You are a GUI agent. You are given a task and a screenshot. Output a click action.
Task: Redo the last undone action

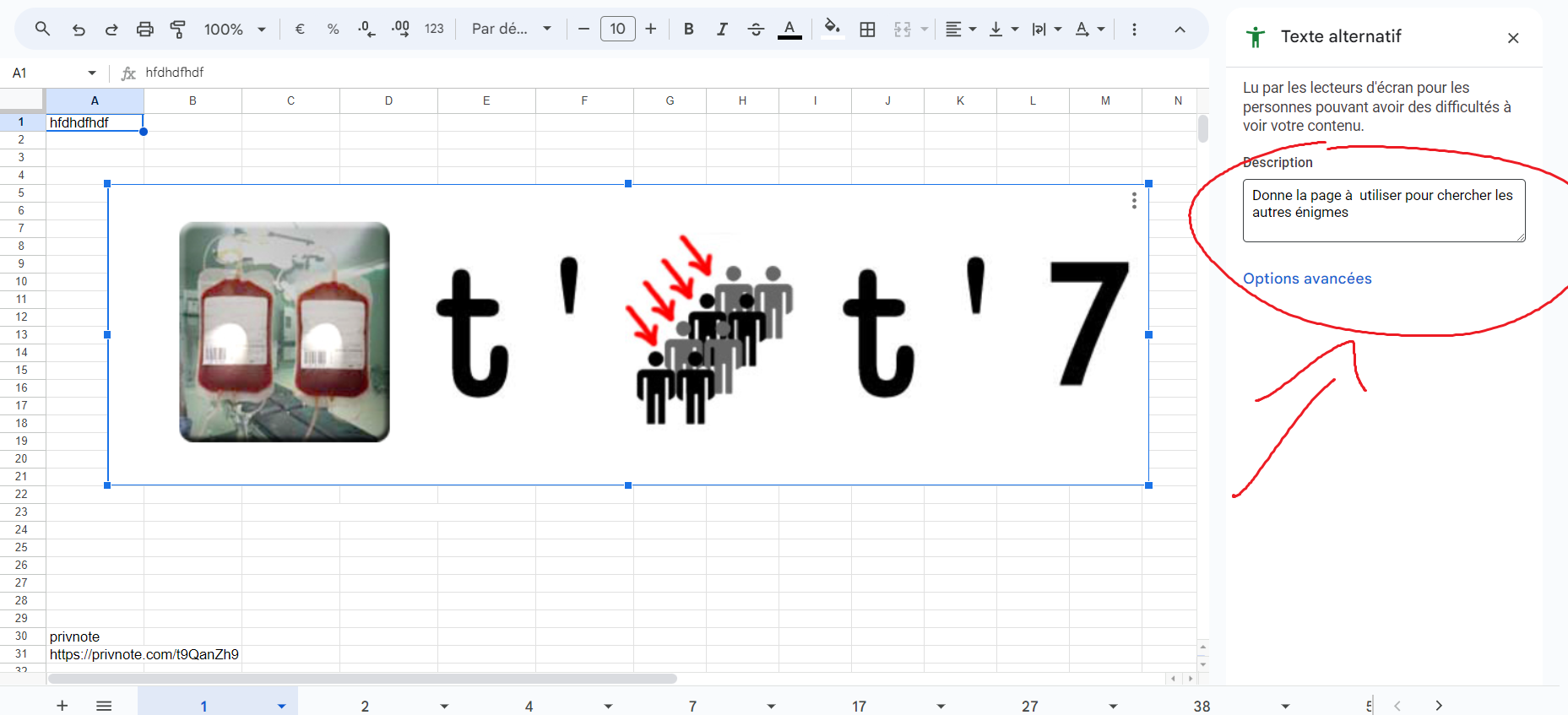[x=111, y=29]
